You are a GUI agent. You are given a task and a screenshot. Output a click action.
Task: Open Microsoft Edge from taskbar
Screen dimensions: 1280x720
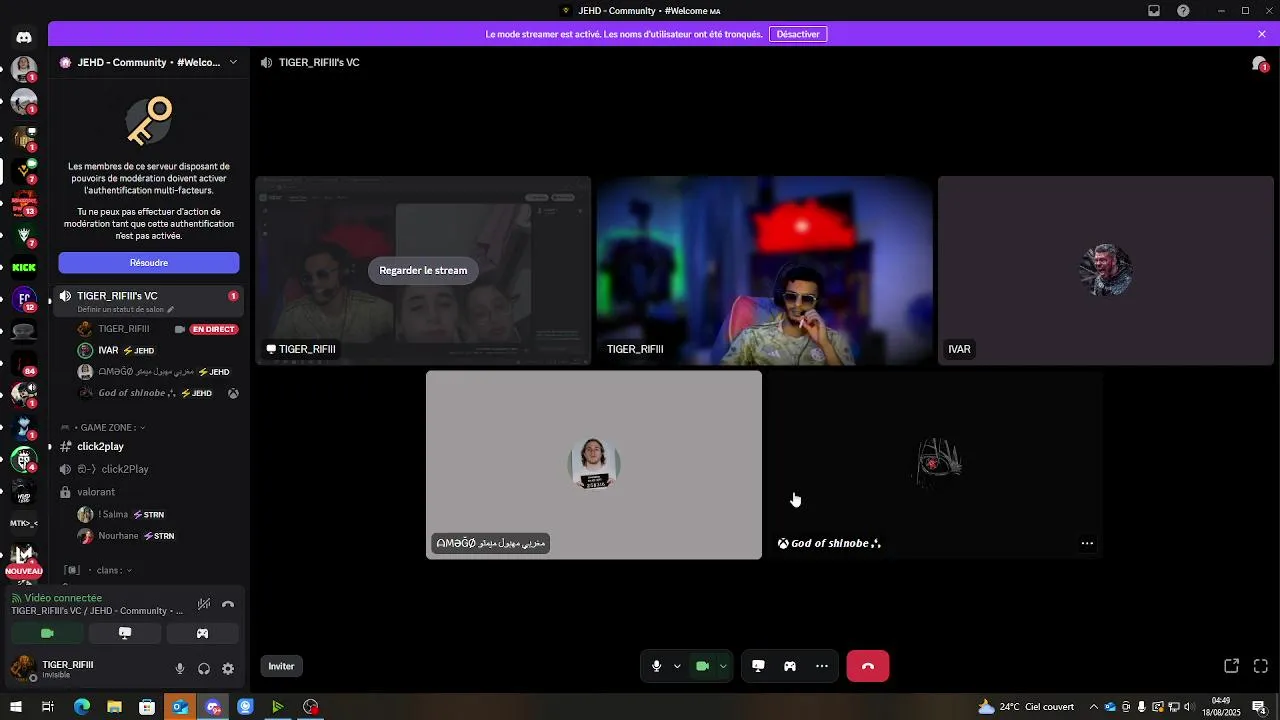click(82, 707)
